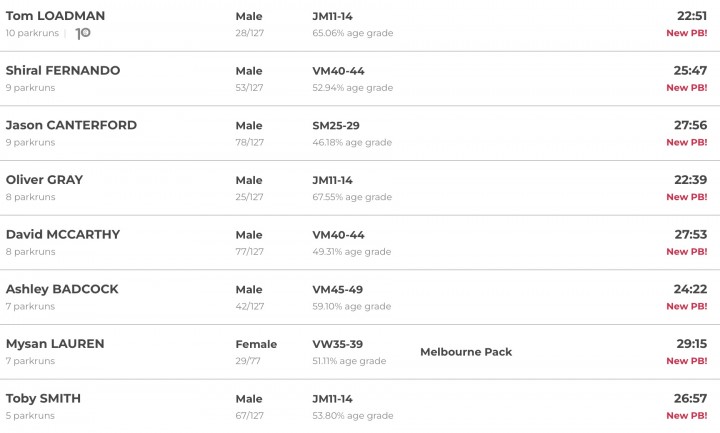
Task: Select the VM40-44 age group for Shiral
Action: [339, 71]
